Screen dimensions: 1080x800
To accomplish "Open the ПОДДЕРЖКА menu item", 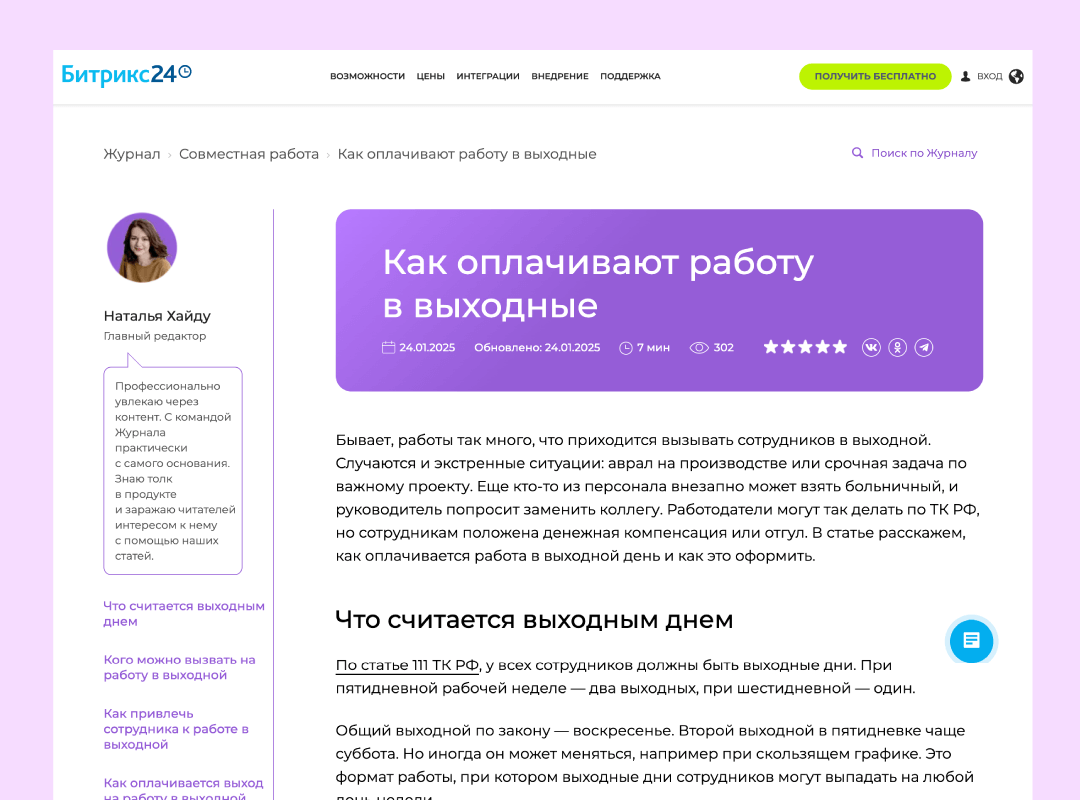I will pyautogui.click(x=630, y=76).
